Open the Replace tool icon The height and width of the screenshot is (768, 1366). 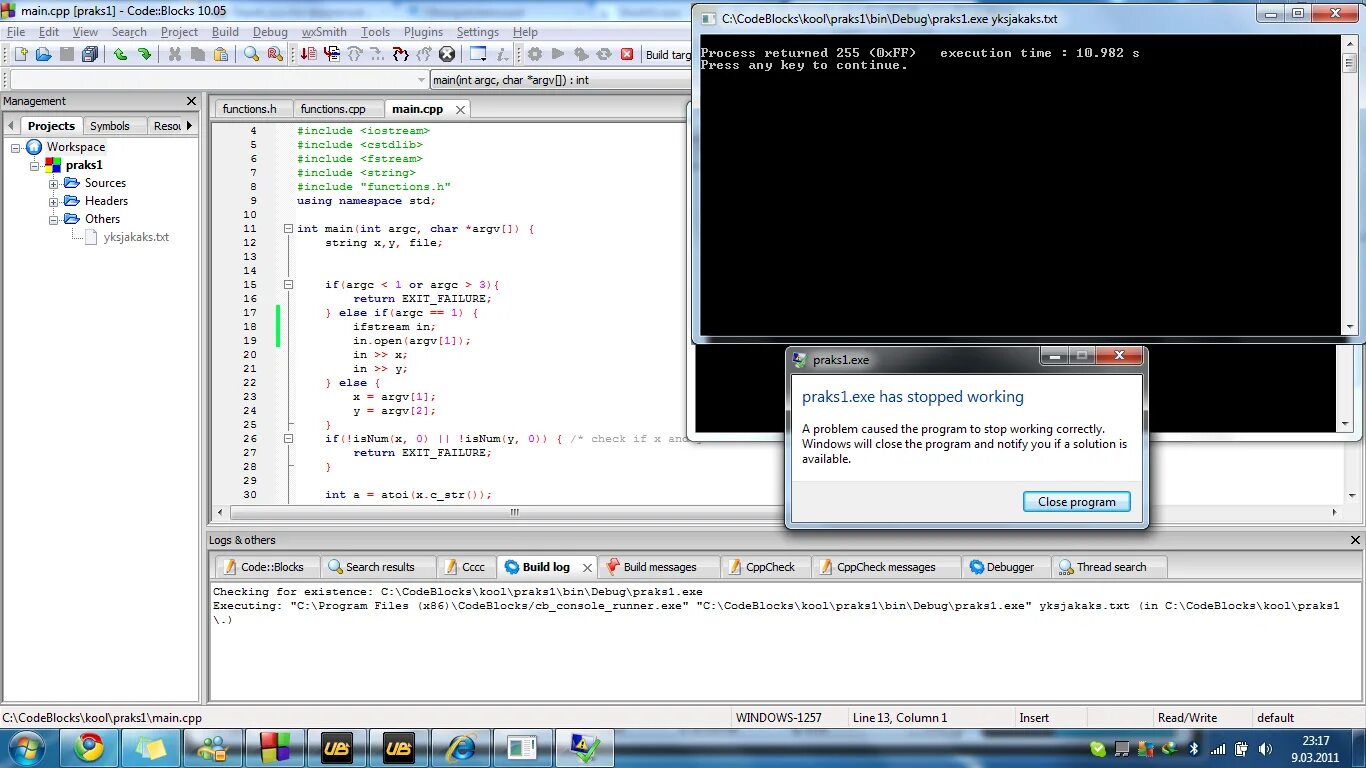coord(275,54)
